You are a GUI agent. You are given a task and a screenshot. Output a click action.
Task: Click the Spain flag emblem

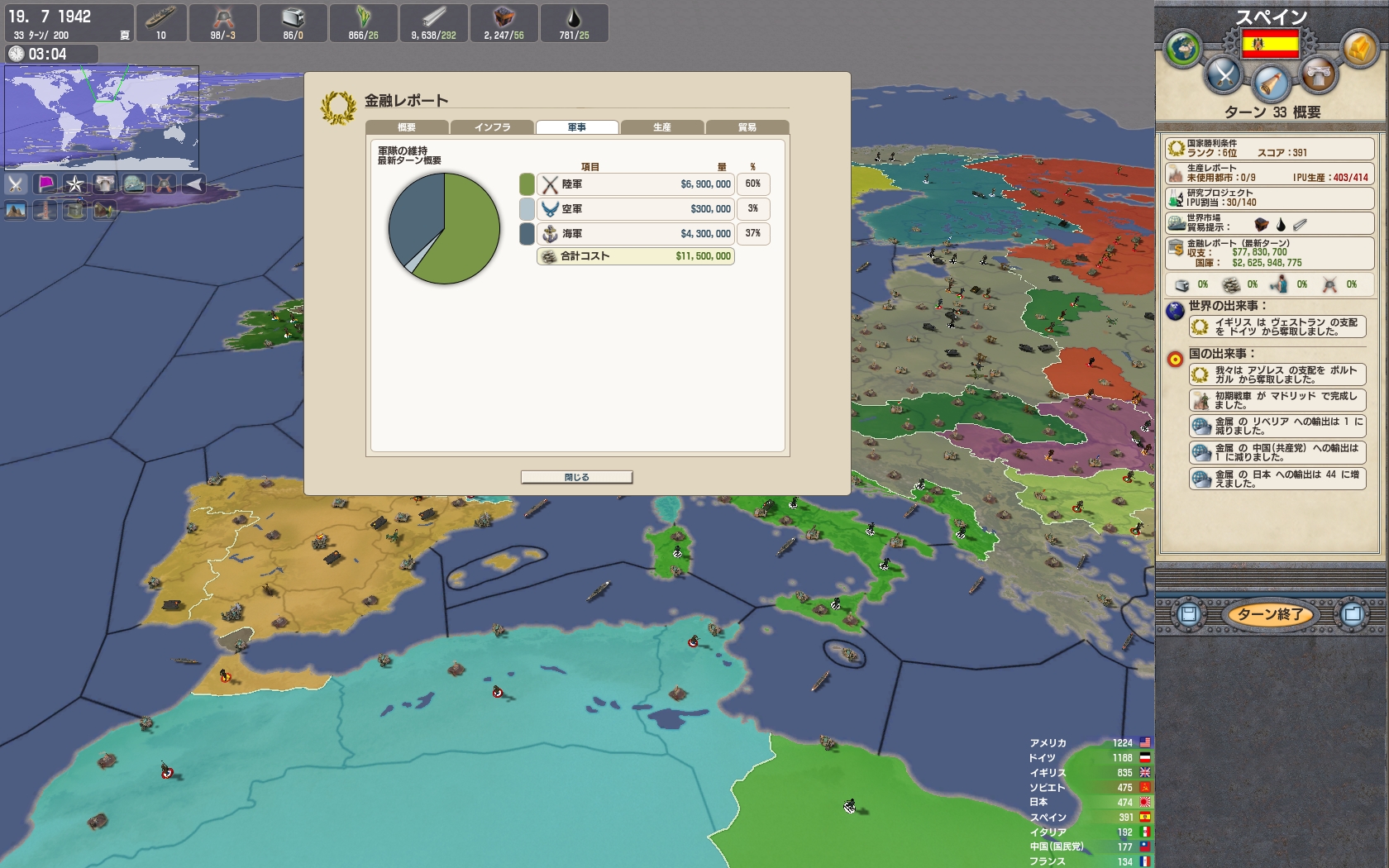tap(1270, 43)
